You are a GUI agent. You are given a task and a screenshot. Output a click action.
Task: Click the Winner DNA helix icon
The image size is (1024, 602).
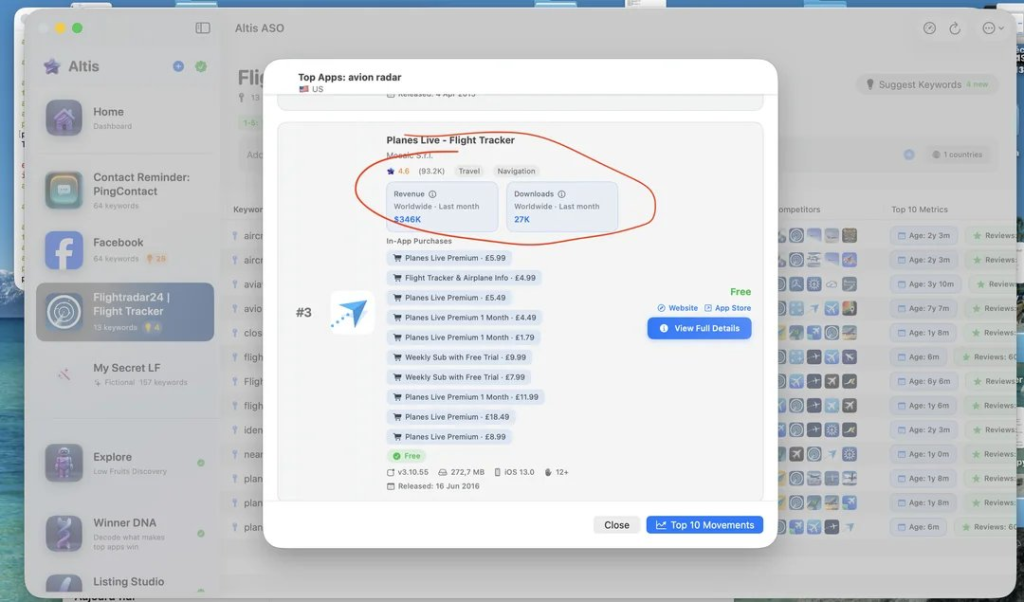64,533
